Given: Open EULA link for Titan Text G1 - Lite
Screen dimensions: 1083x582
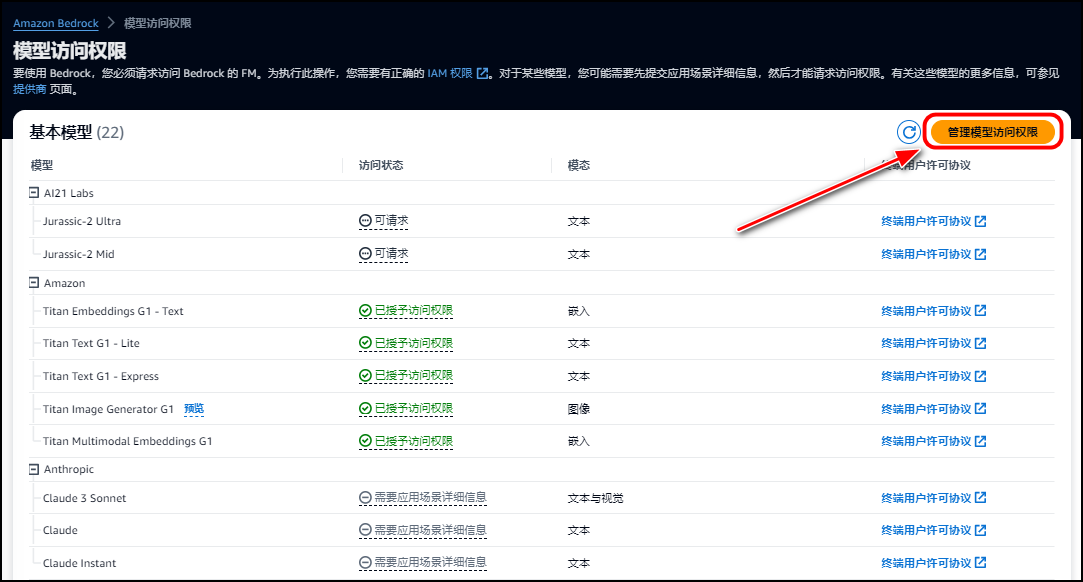Looking at the screenshot, I should pyautogui.click(x=934, y=343).
